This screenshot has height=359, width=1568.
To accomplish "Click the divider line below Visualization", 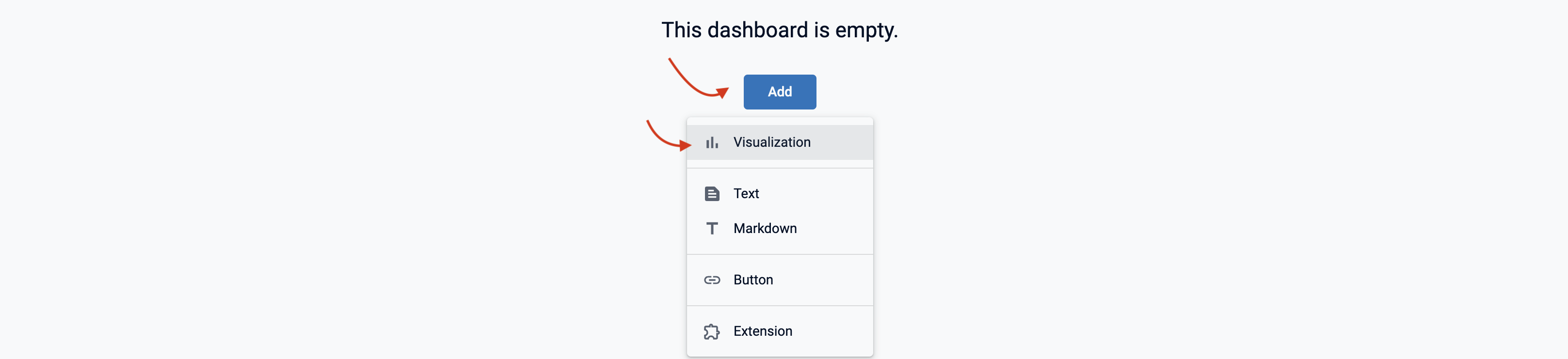I will coord(779,168).
